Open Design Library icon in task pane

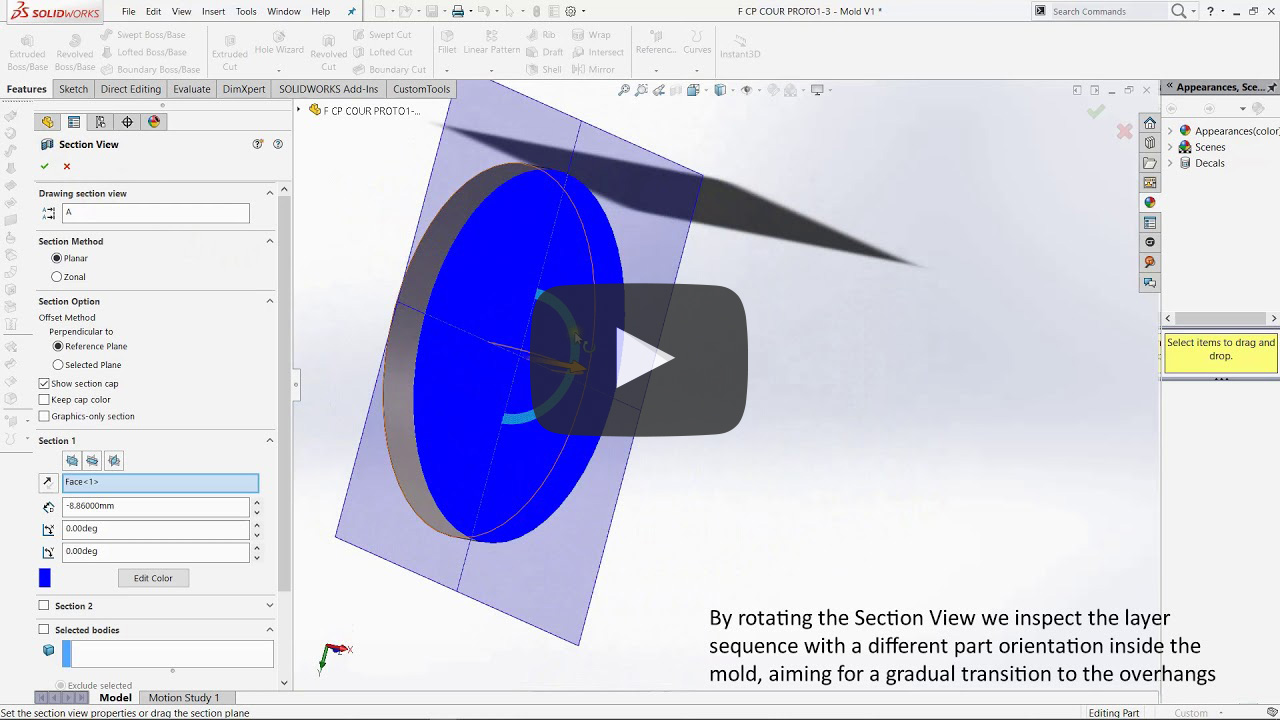(1150, 143)
